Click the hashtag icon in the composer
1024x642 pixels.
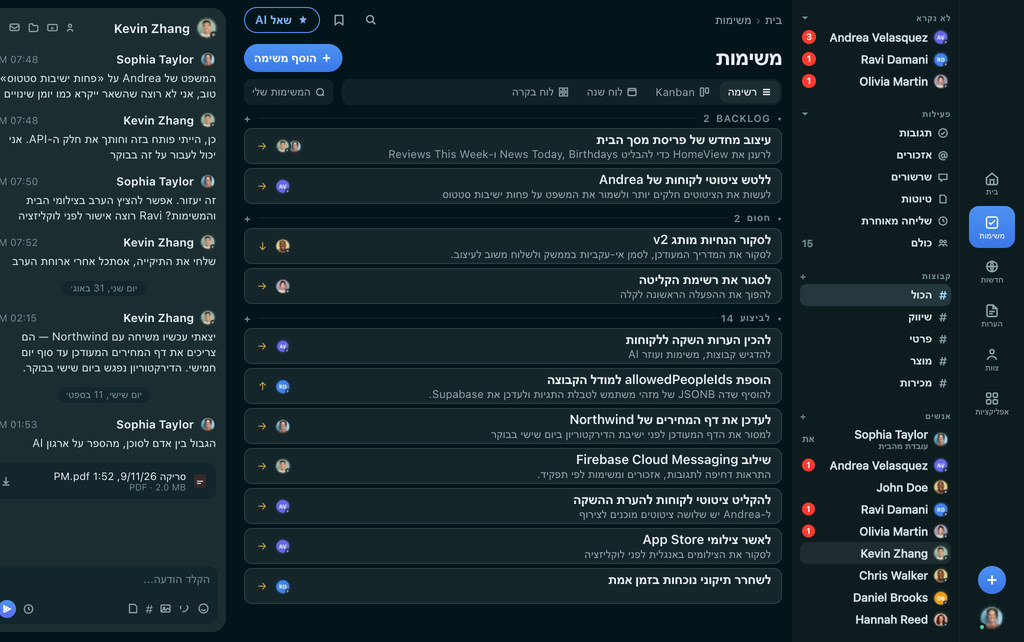point(149,609)
